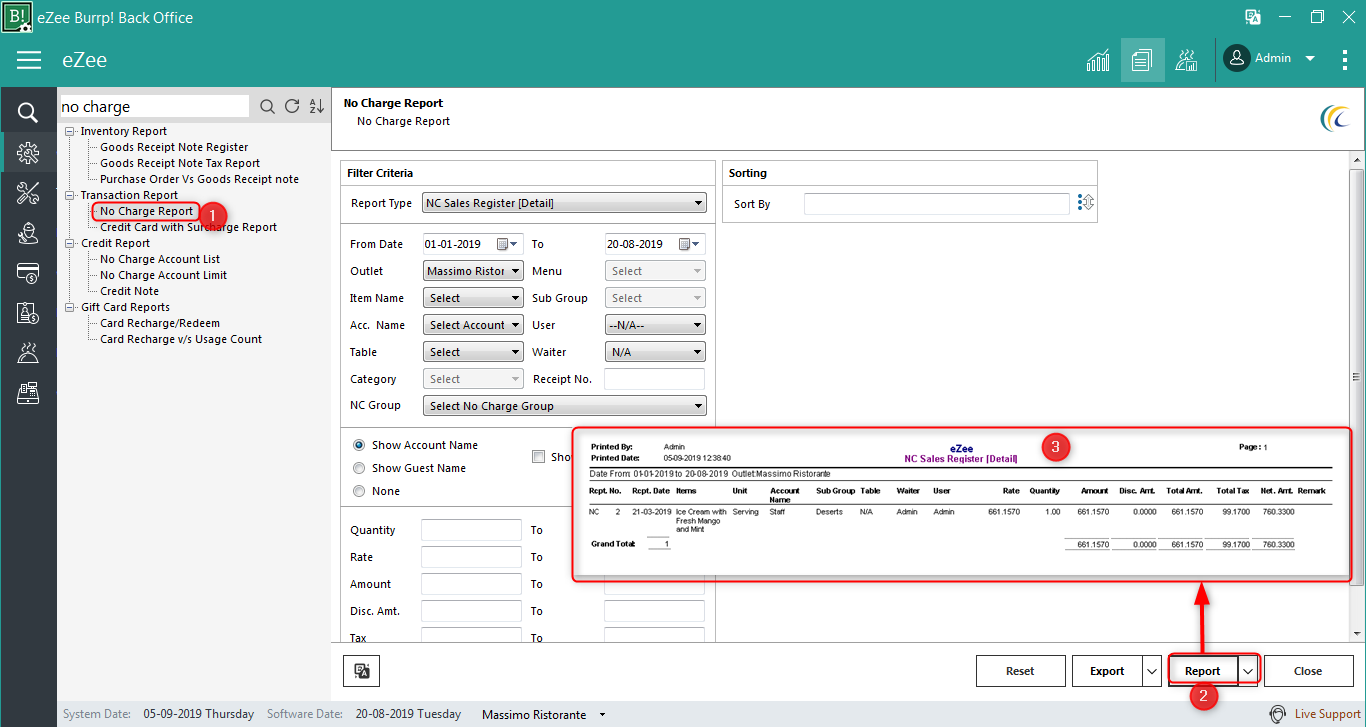The height and width of the screenshot is (727, 1366).
Task: Open the POS register sidebar icon
Action: 28,393
